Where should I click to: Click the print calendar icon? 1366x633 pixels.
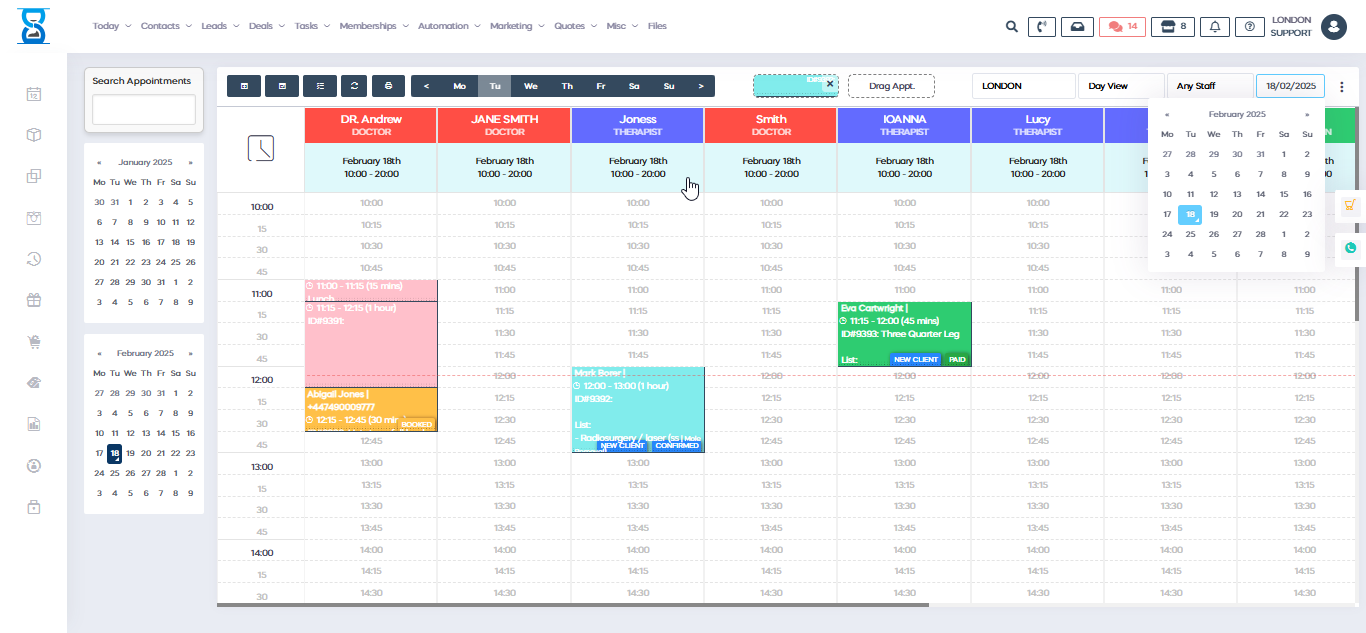[389, 86]
